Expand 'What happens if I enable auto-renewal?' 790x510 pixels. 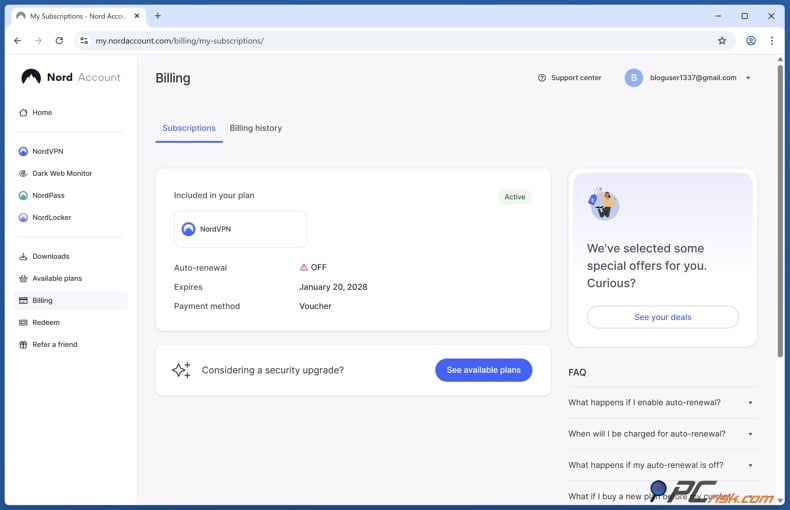(x=662, y=403)
